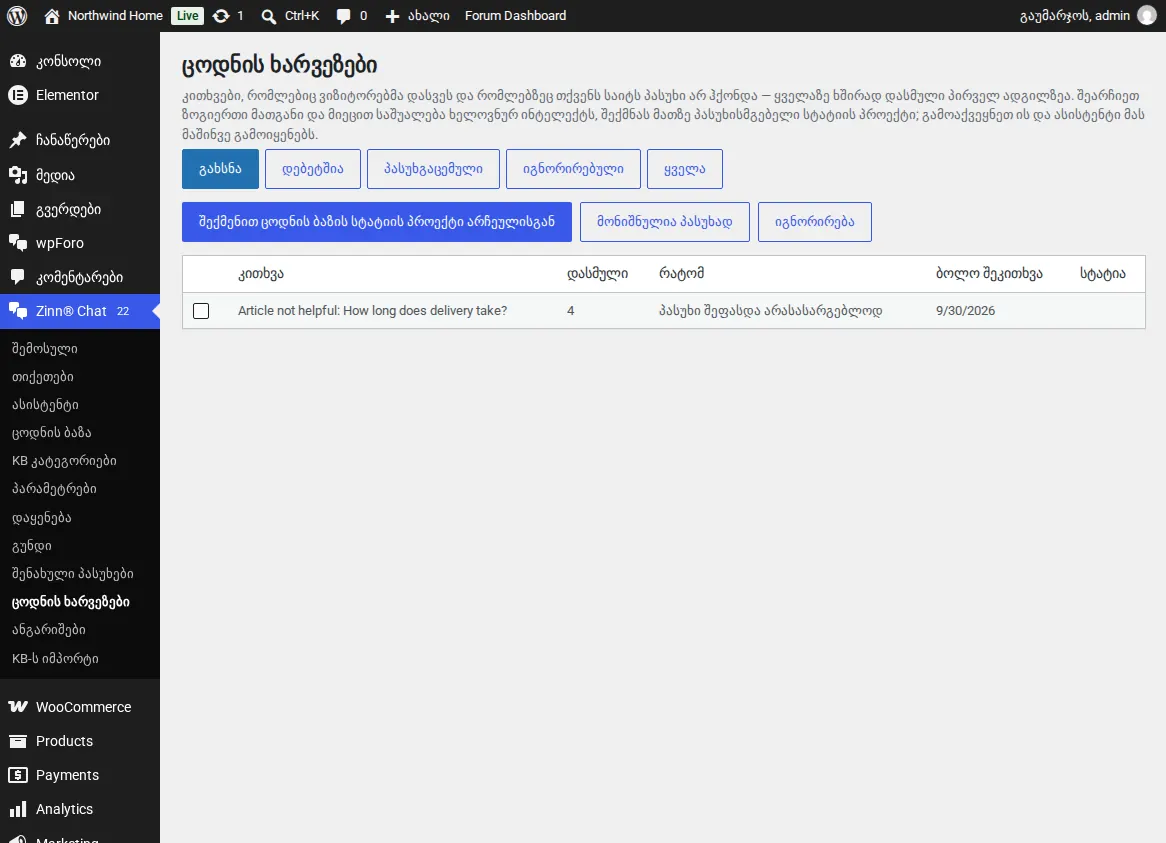Image resolution: width=1166 pixels, height=843 pixels.
Task: Click the Payments dollar icon
Action: coord(18,775)
